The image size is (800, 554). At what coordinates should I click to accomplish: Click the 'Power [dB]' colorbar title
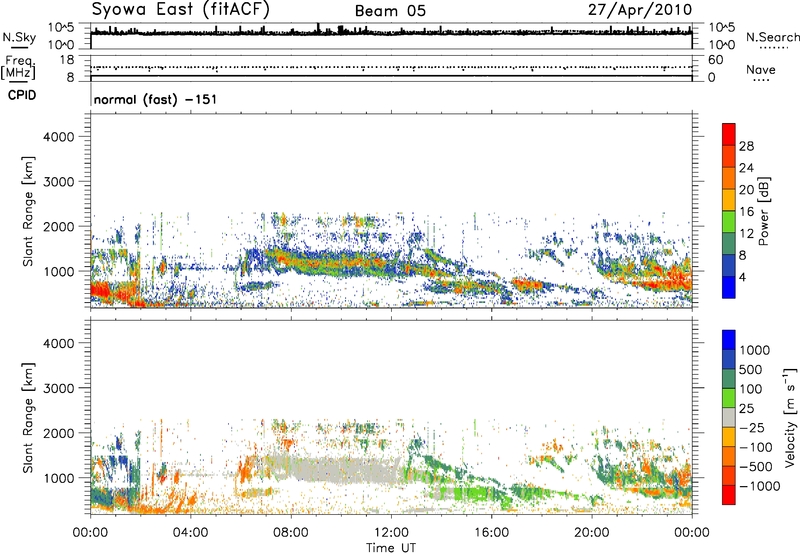764,212
